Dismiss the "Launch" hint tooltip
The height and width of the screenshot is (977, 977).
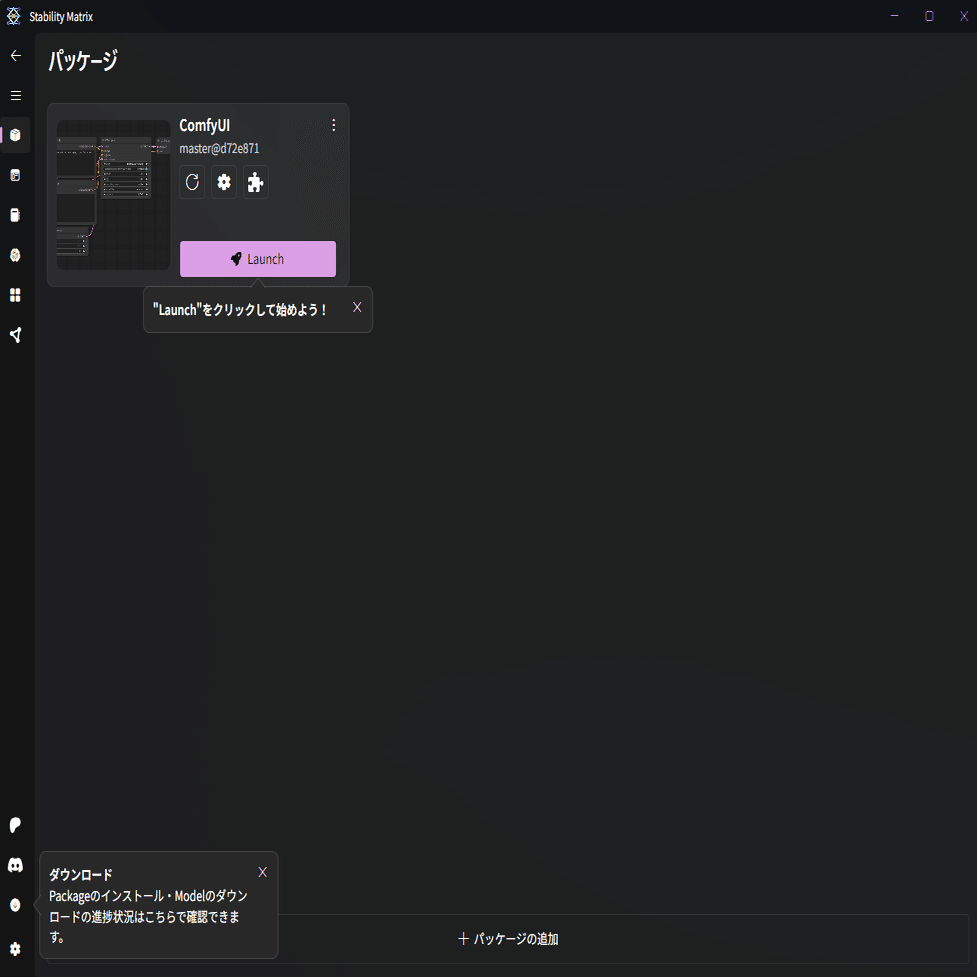[357, 307]
